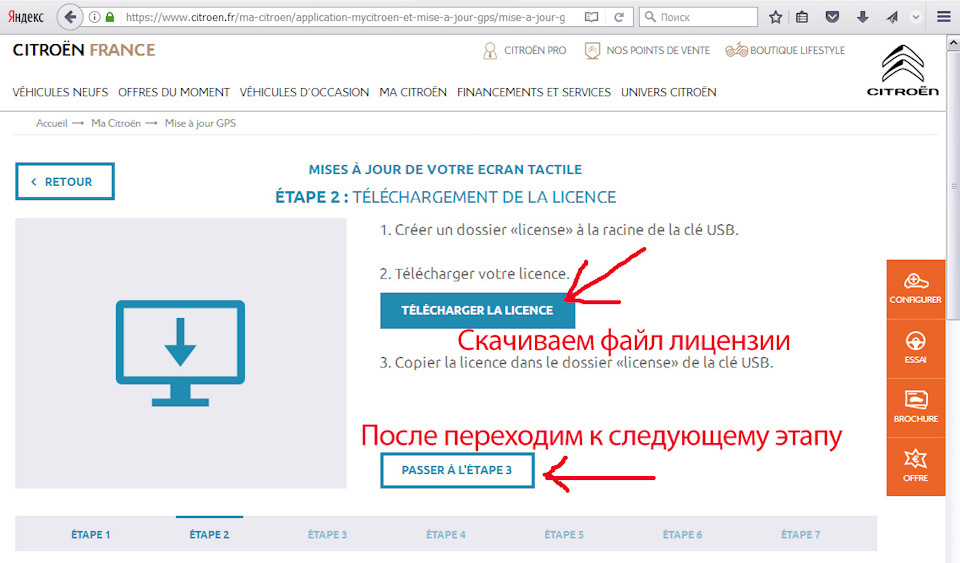Expand the toolbar overflow chevron
This screenshot has height=563, width=960.
pos(916,17)
